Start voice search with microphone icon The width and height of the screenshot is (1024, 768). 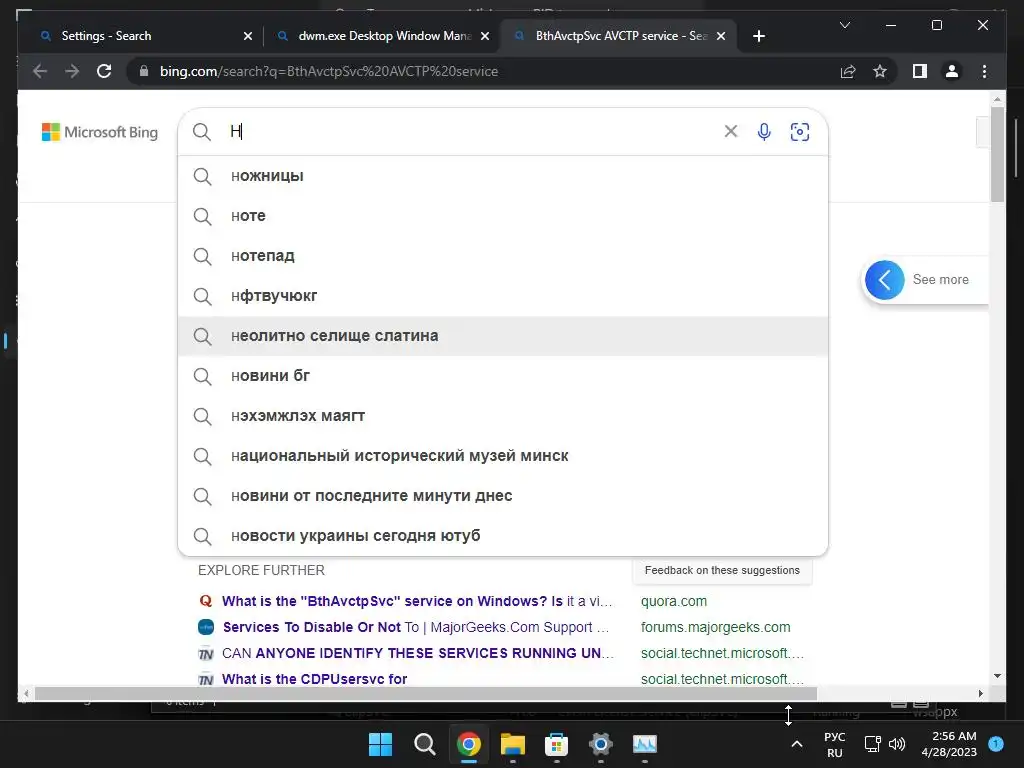coord(763,131)
